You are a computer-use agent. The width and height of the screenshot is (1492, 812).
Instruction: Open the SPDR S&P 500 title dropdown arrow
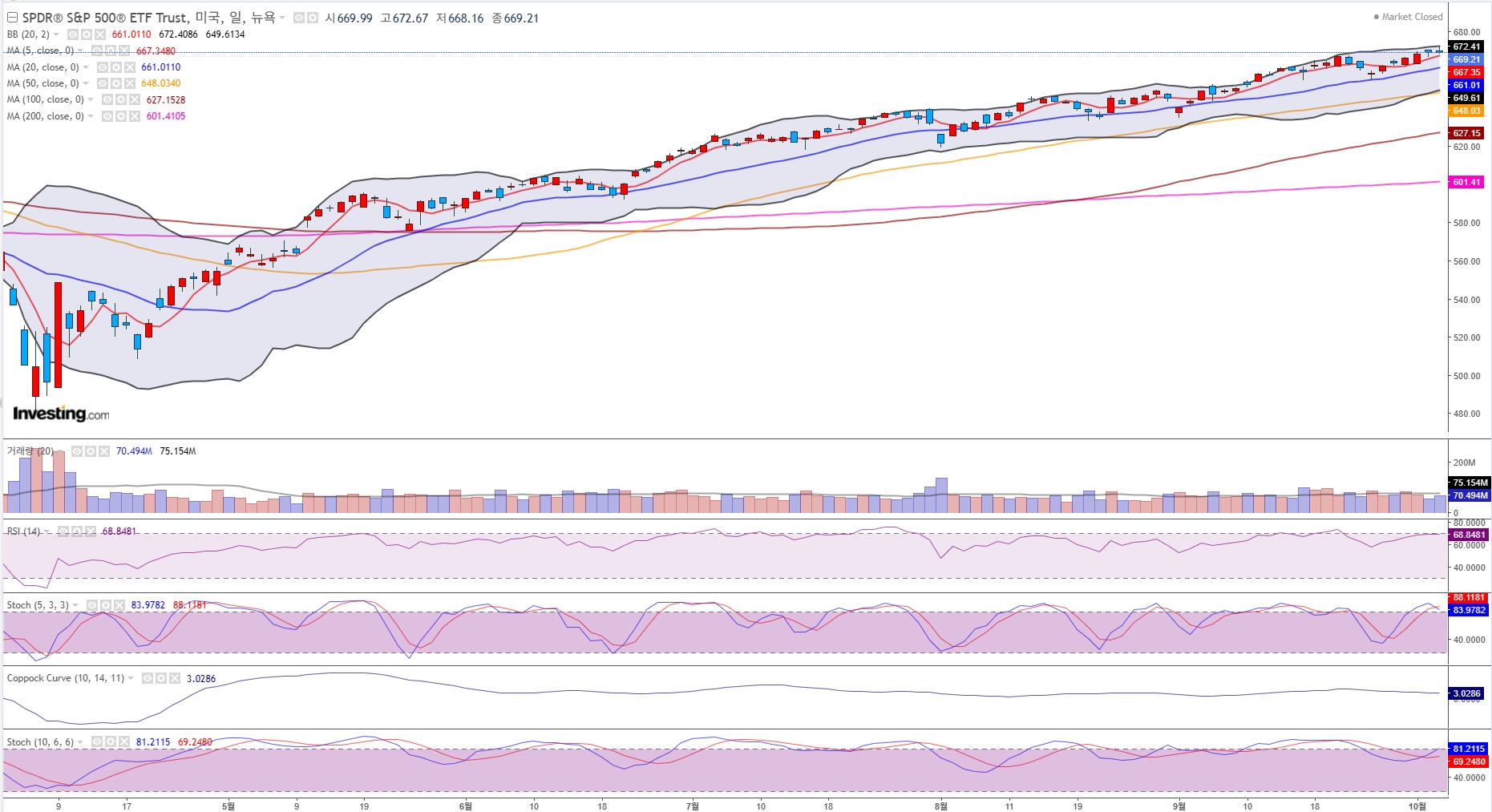(x=282, y=18)
